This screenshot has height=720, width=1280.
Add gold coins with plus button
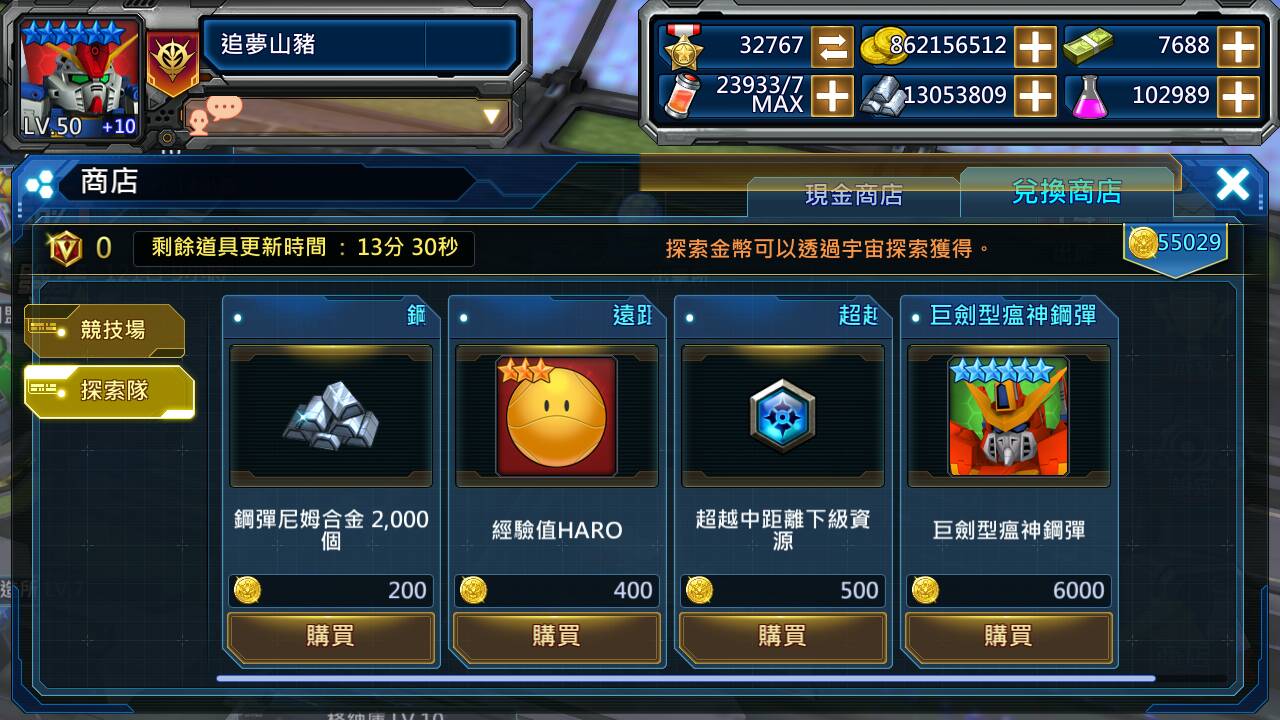1035,46
